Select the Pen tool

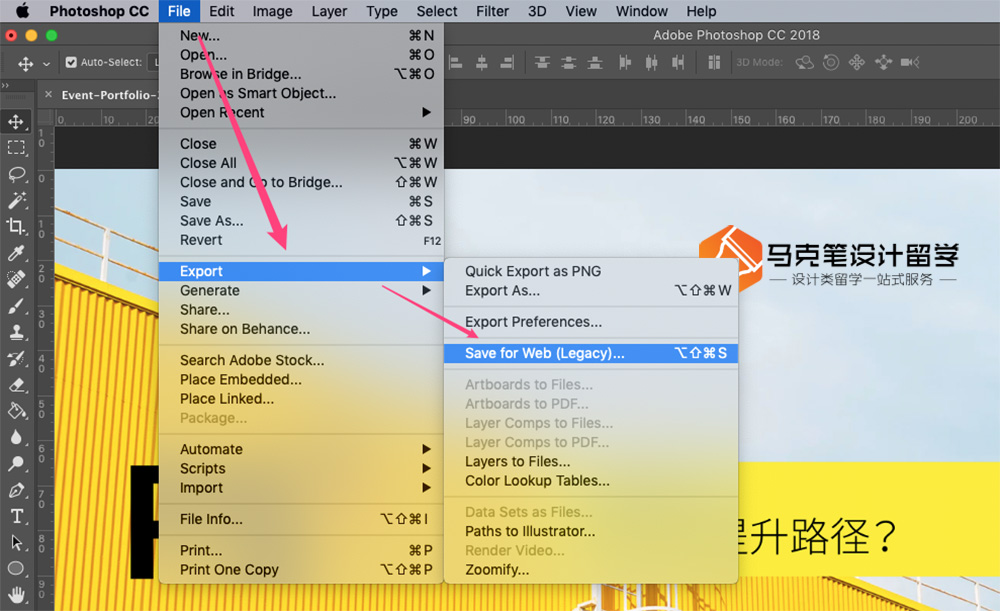tap(16, 490)
